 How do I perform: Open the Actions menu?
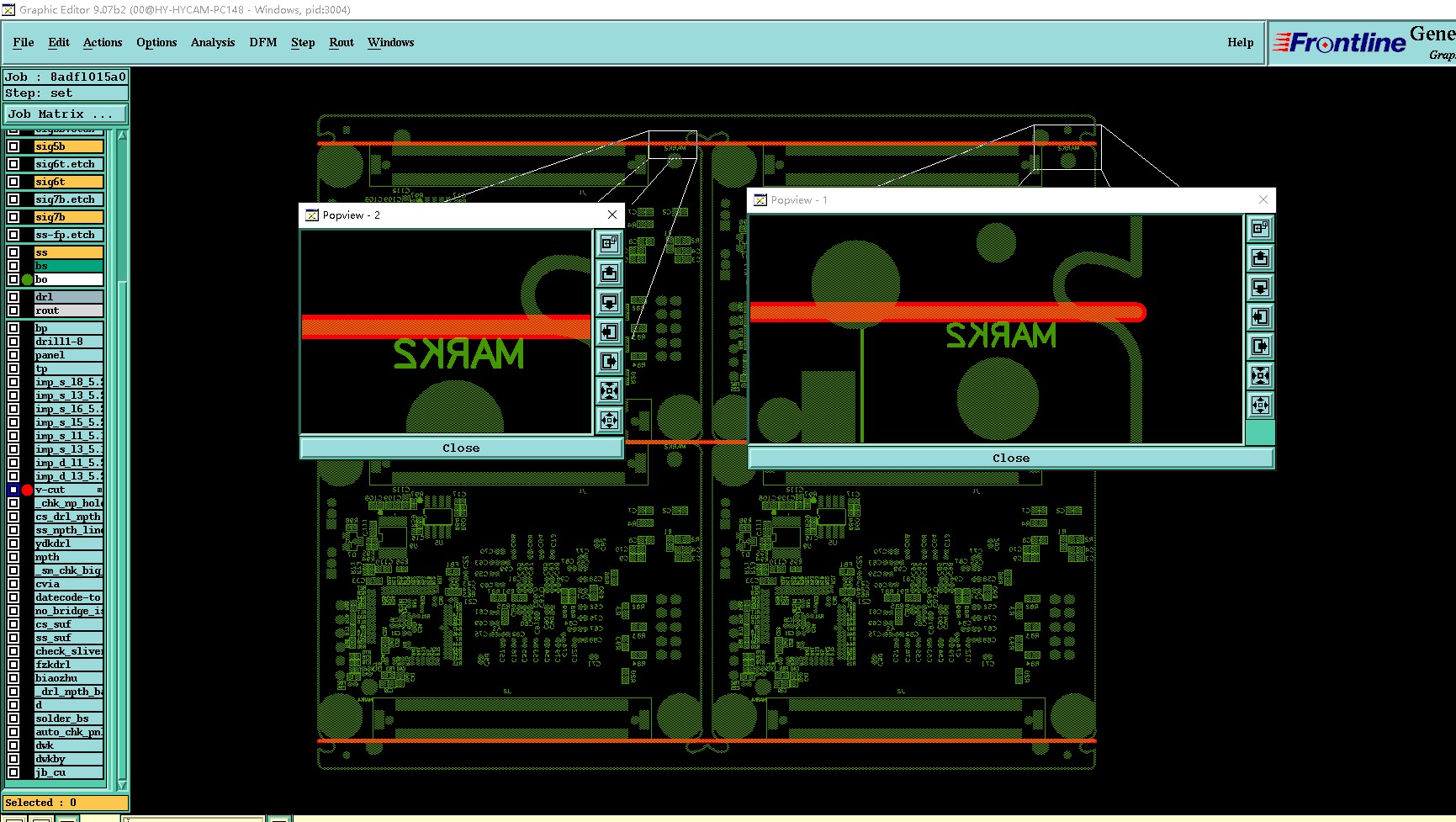click(103, 42)
